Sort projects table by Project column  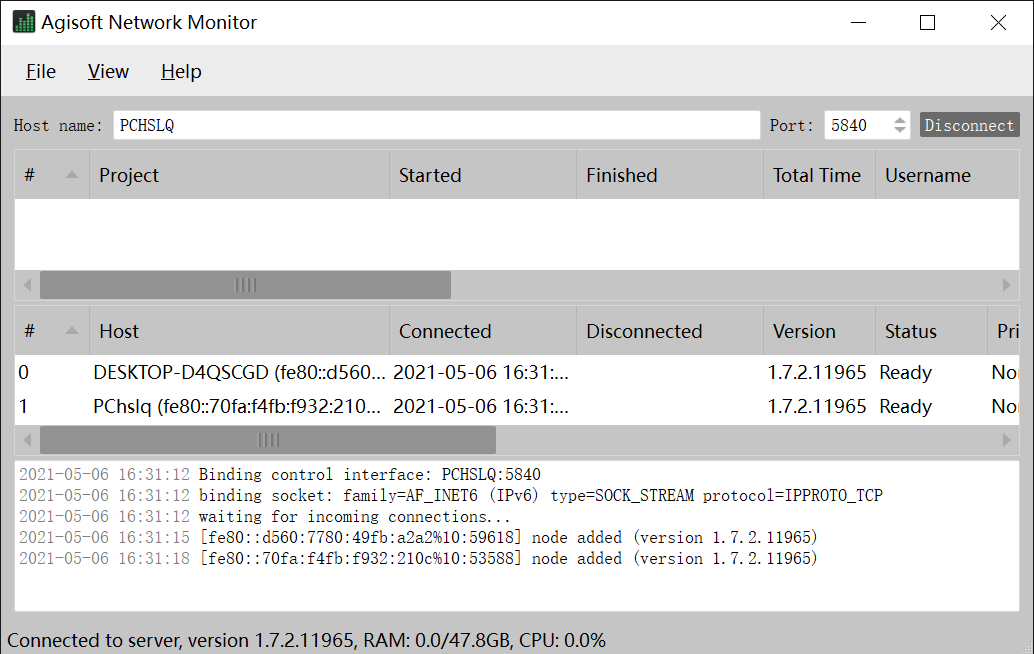pyautogui.click(x=239, y=175)
